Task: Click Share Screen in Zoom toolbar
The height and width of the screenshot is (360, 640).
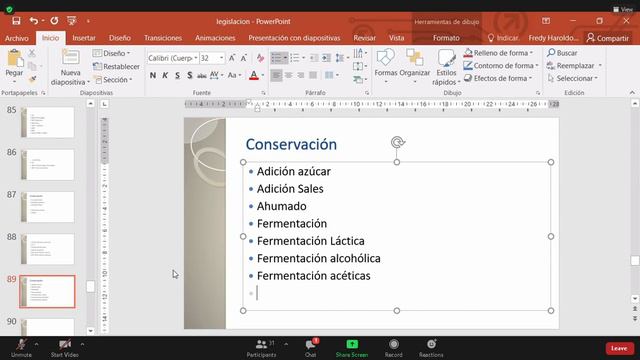Action: click(x=352, y=348)
